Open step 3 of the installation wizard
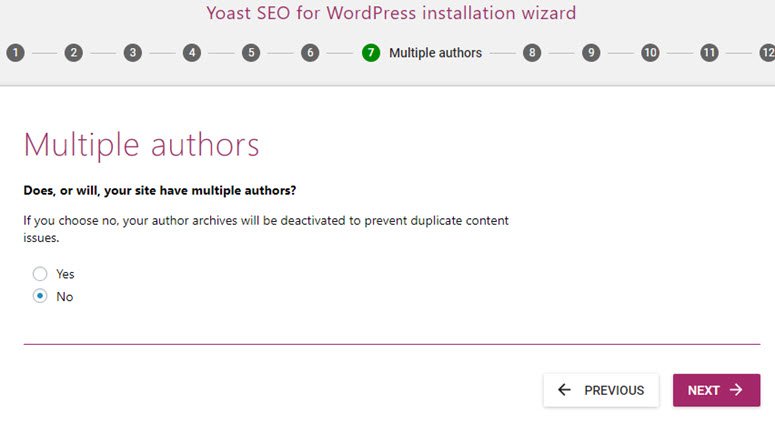This screenshot has height=423, width=775. point(132,53)
